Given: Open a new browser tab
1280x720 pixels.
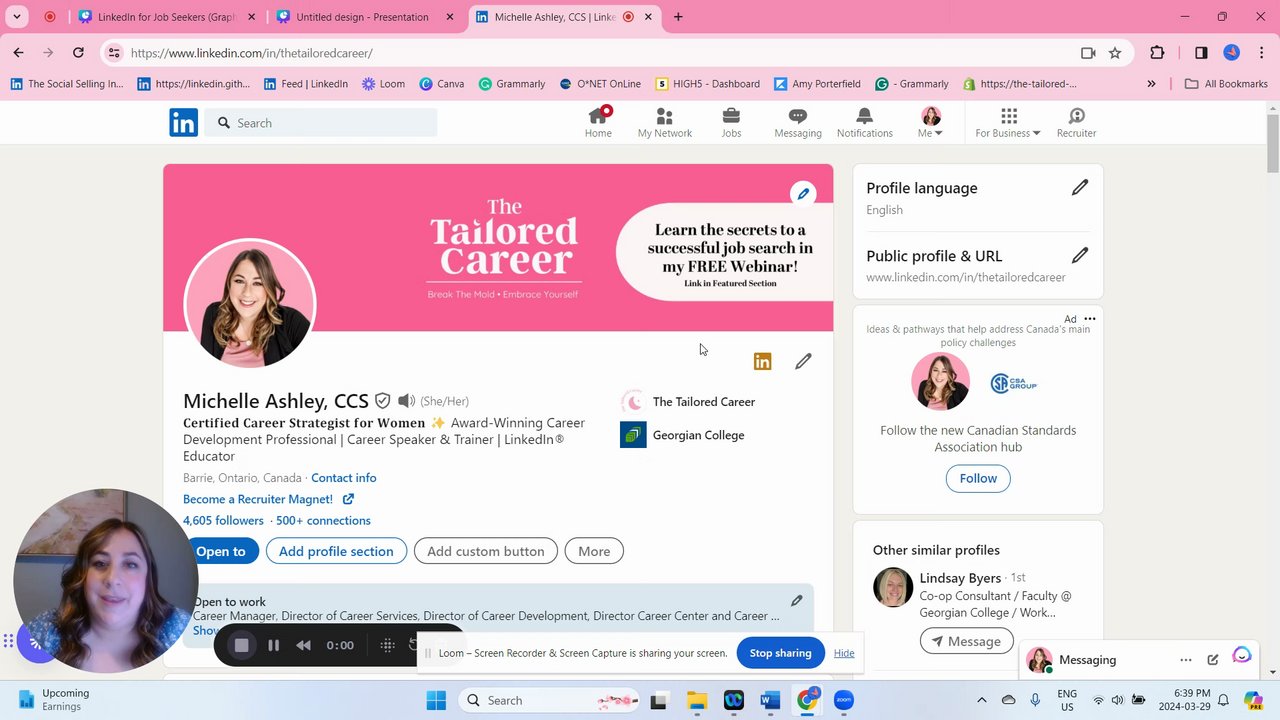Looking at the screenshot, I should click(678, 17).
